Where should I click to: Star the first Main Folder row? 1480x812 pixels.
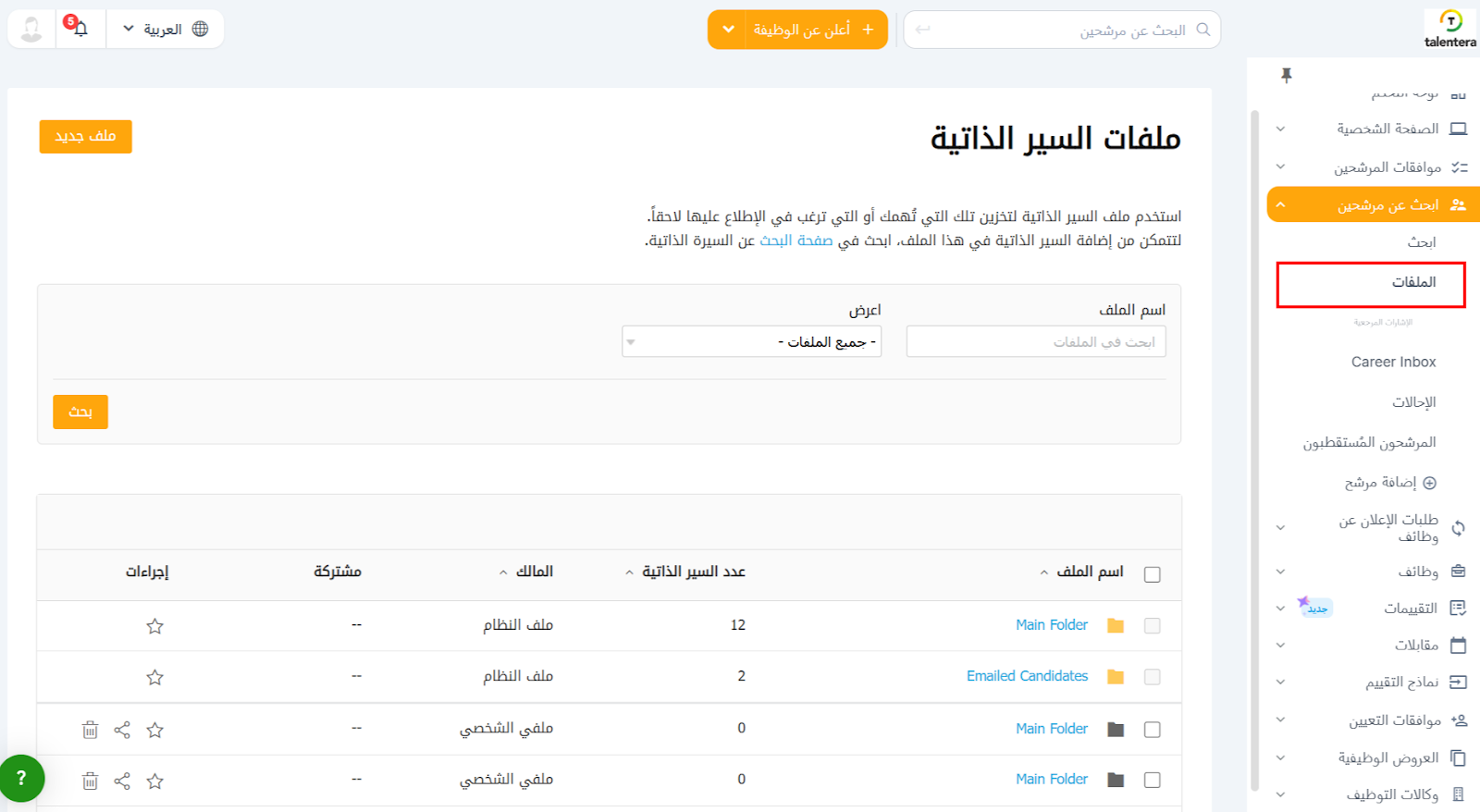coord(154,627)
